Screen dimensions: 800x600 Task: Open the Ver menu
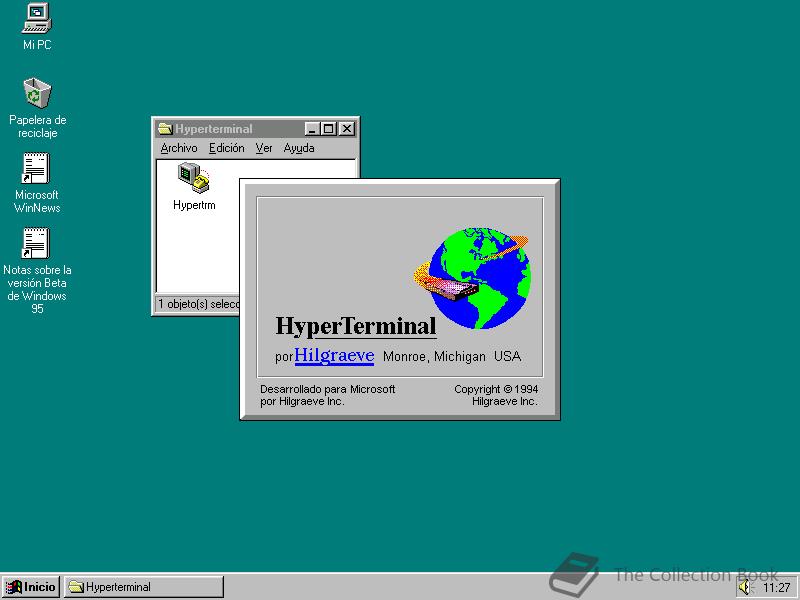pos(264,148)
